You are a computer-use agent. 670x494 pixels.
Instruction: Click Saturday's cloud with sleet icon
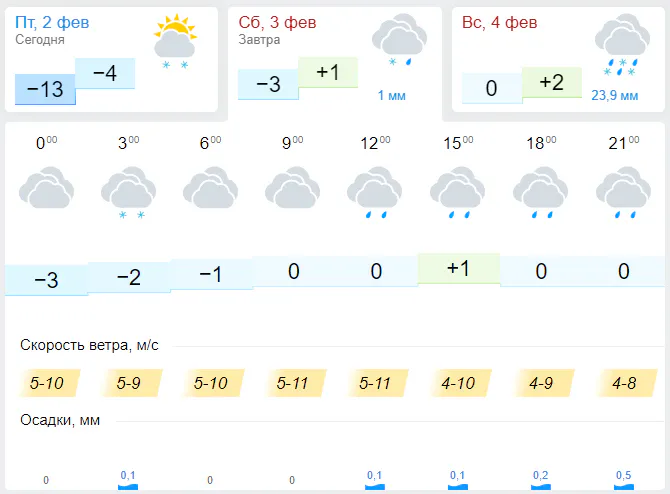(398, 41)
